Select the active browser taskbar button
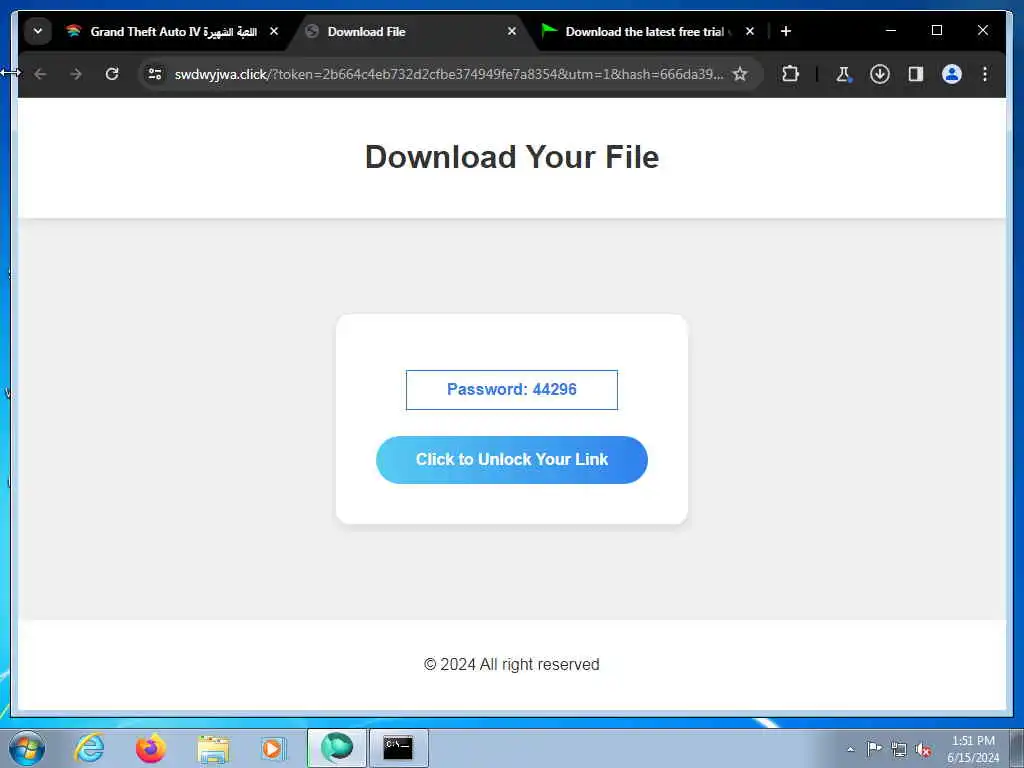The width and height of the screenshot is (1024, 768). (x=337, y=748)
